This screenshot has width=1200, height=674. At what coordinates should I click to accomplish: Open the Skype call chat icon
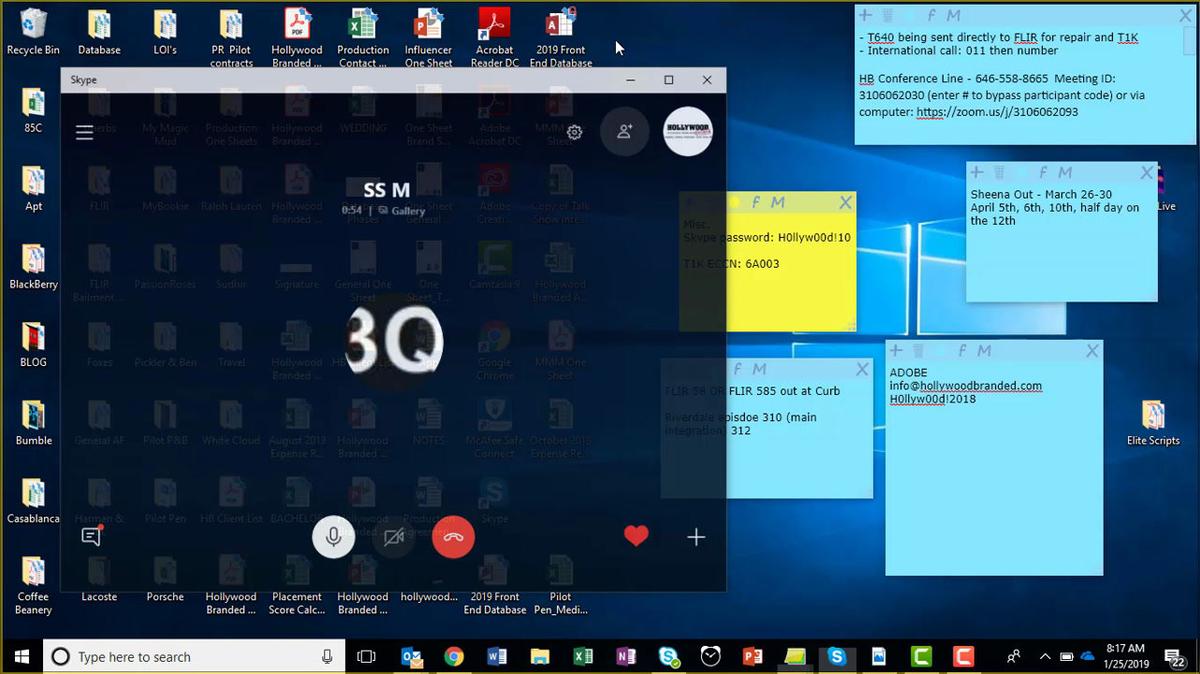tap(91, 537)
